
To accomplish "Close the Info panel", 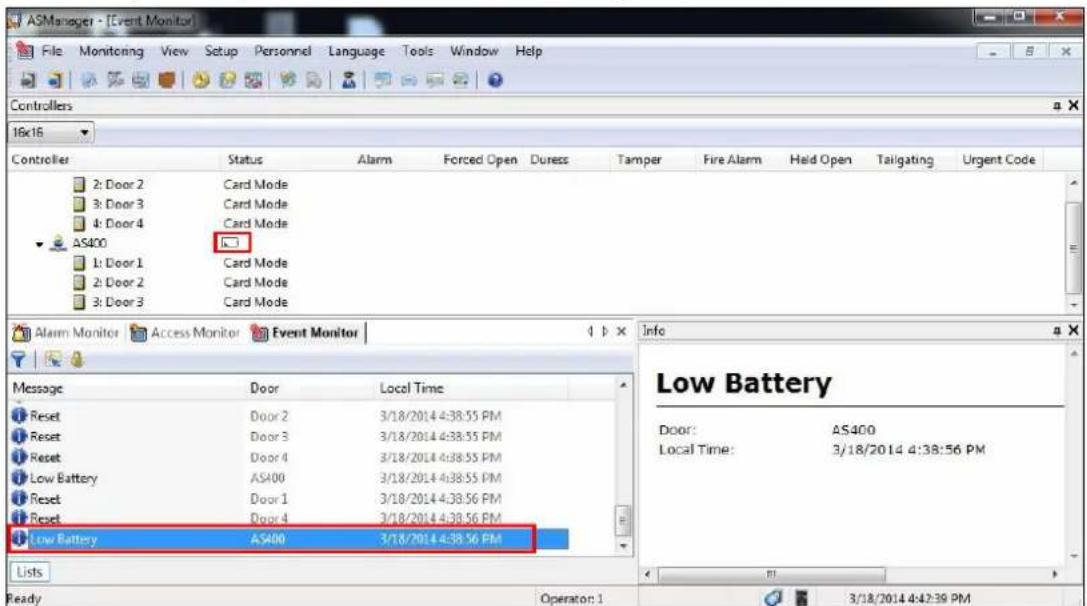I will tap(1073, 331).
